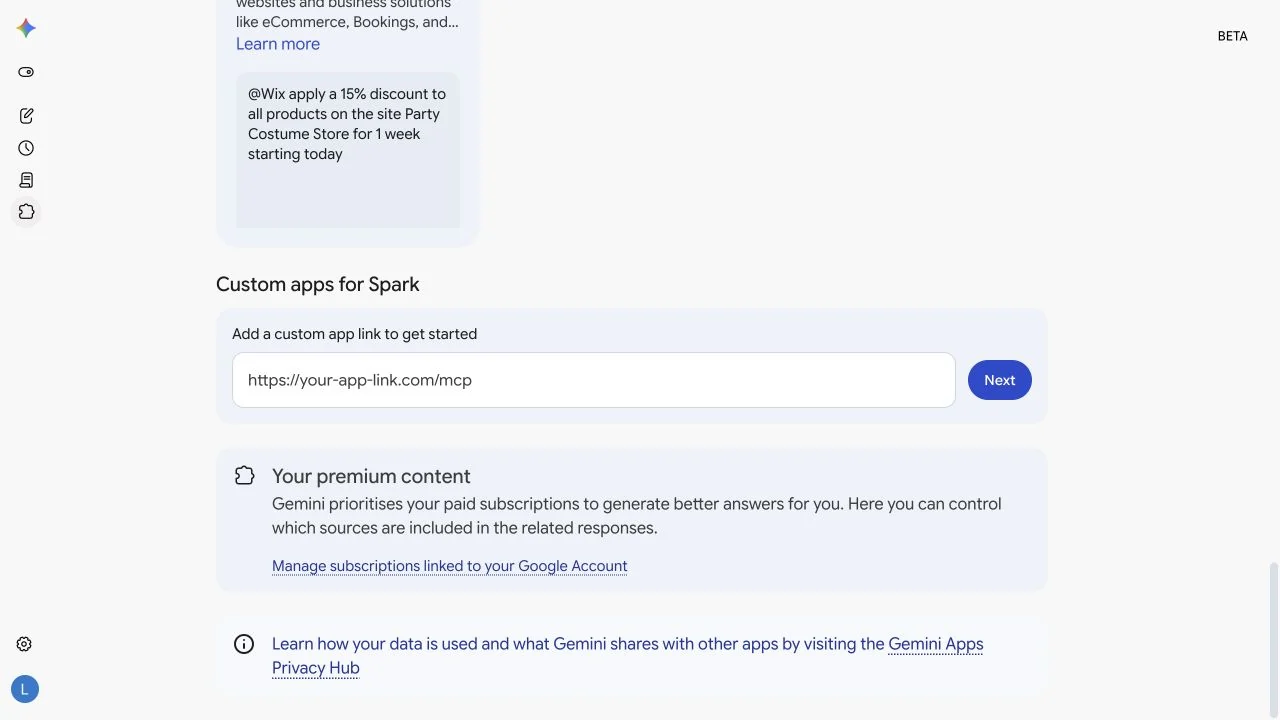Click the Next button
The height and width of the screenshot is (720, 1280).
[x=999, y=380]
